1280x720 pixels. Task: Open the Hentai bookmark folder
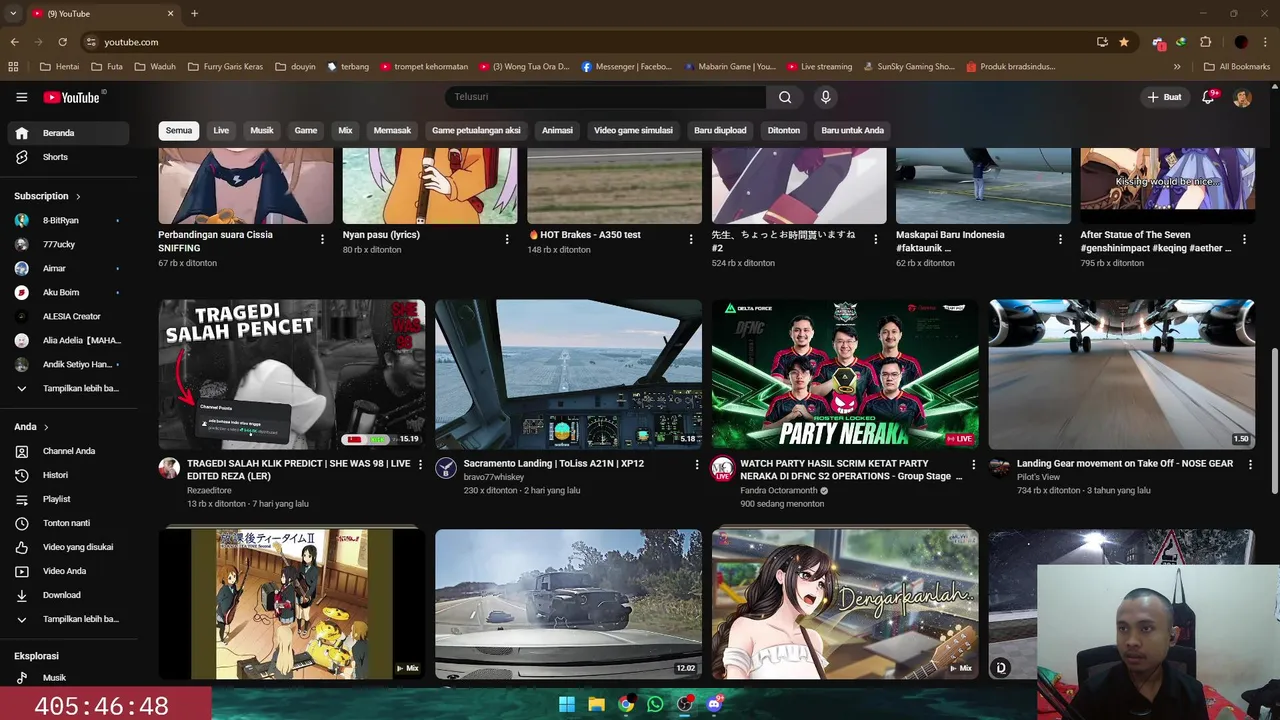click(60, 67)
